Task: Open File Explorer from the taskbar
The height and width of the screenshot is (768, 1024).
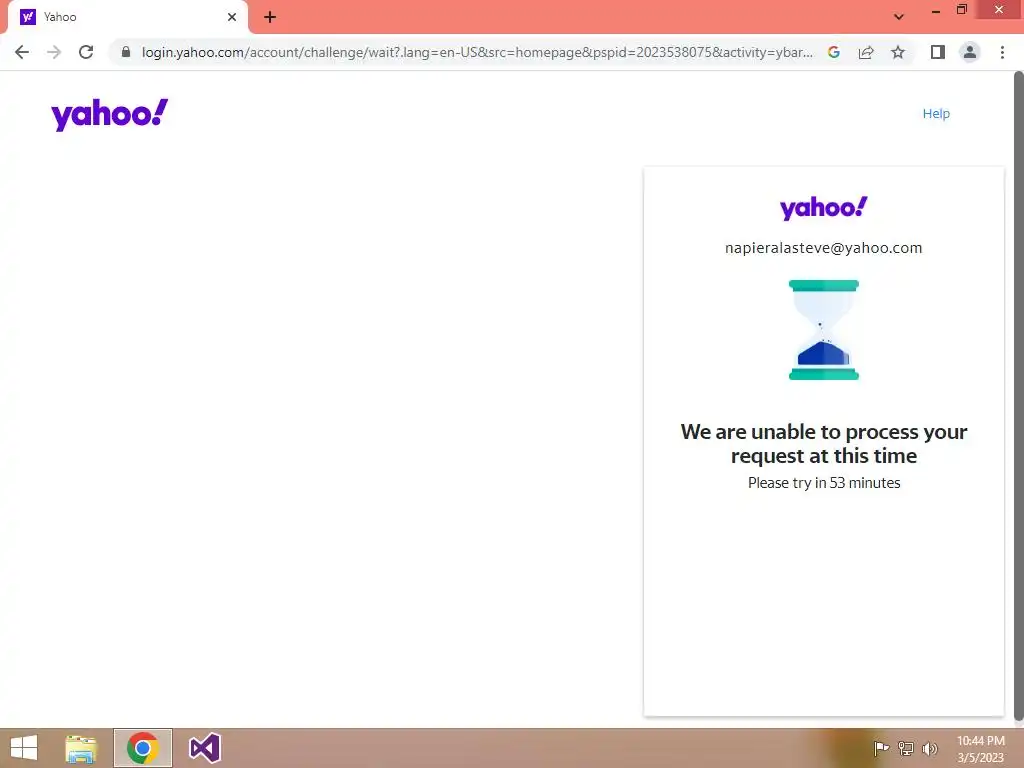Action: (x=81, y=748)
